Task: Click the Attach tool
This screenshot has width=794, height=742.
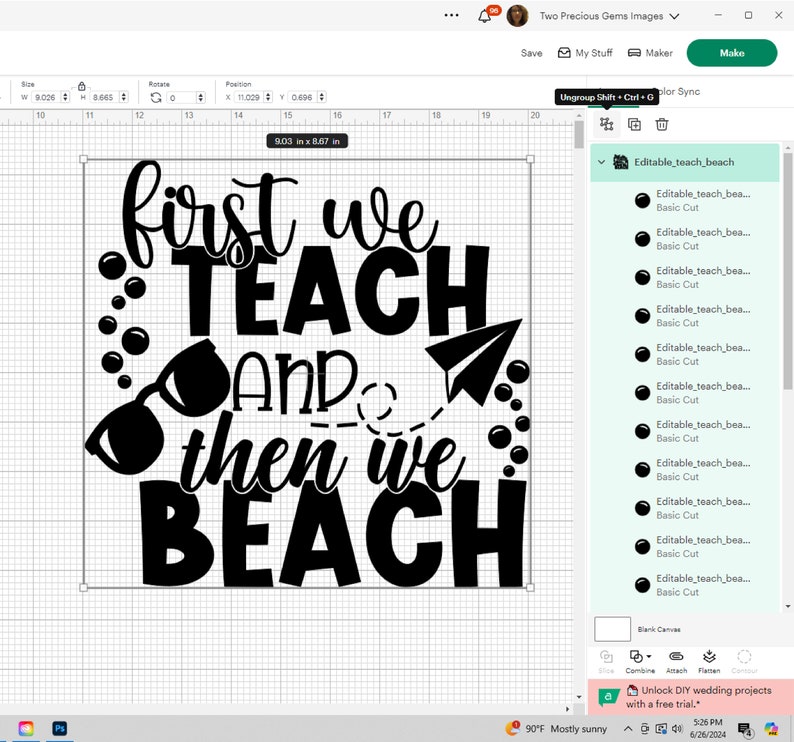Action: pos(676,661)
